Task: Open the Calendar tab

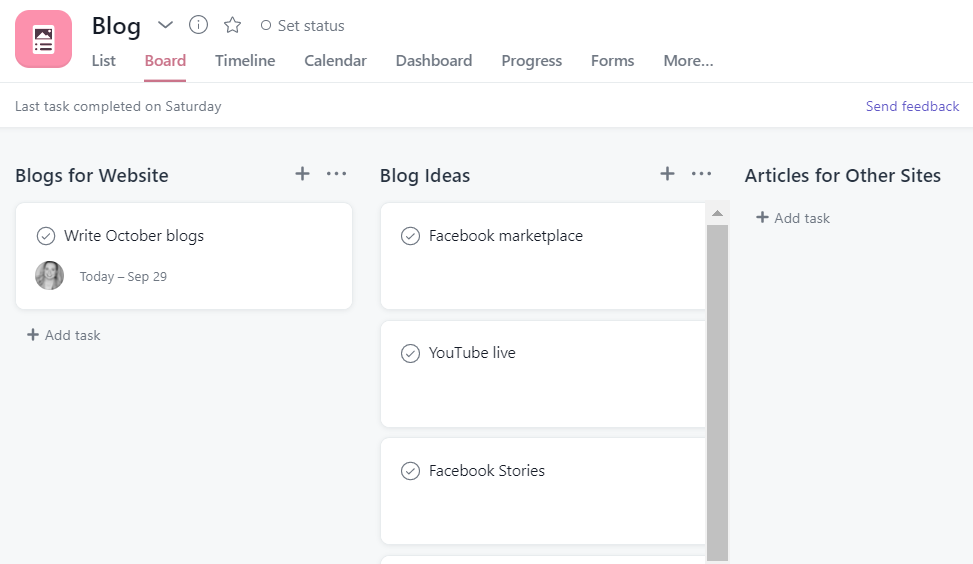Action: [x=335, y=61]
